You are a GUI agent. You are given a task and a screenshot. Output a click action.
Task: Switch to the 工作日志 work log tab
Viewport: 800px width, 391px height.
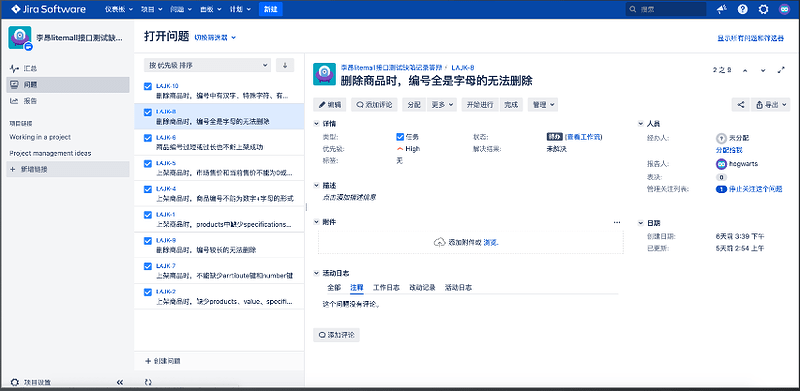386,287
